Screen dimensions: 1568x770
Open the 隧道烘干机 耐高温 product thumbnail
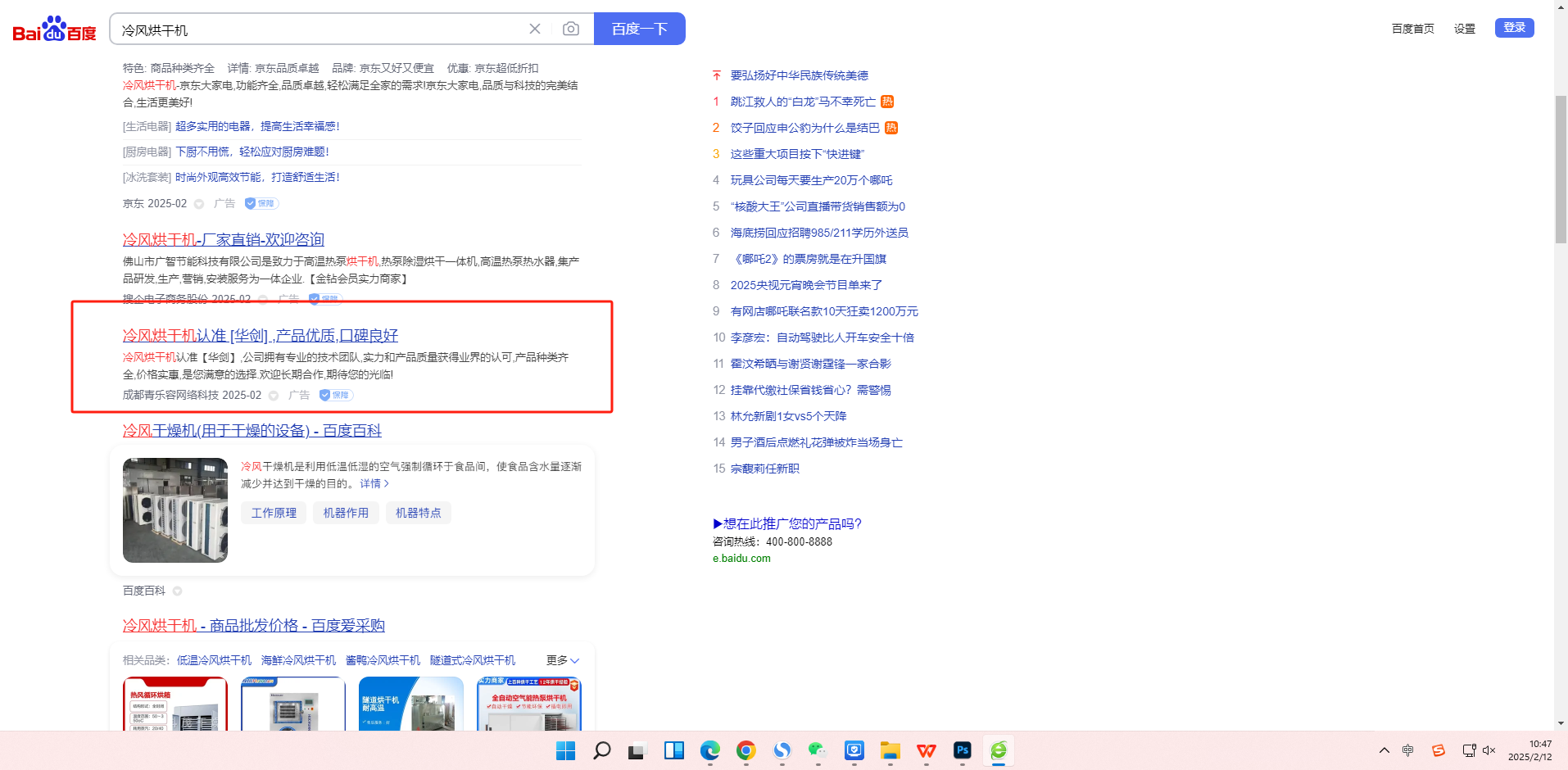[x=411, y=704]
